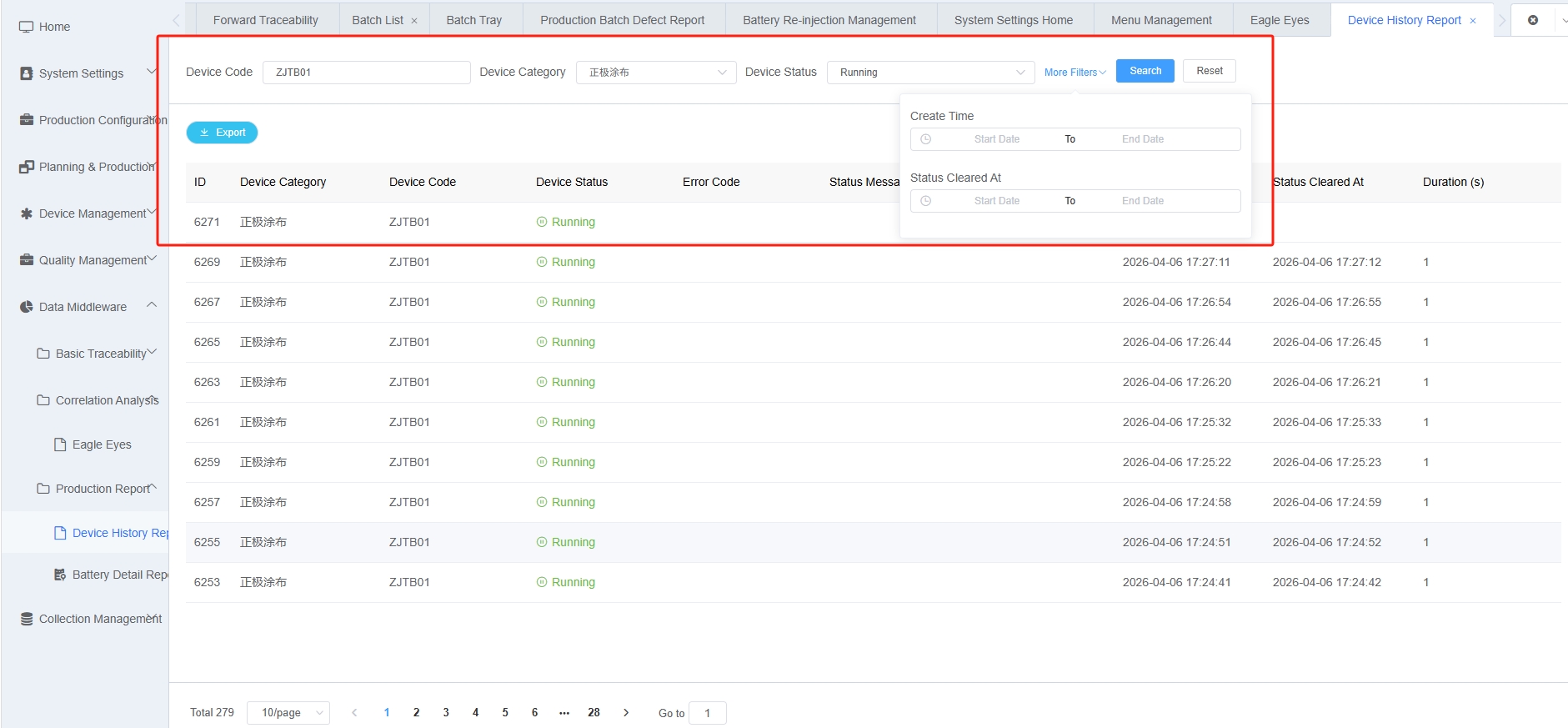1568x728 pixels.
Task: Close the Device History Report tab
Action: tap(1473, 21)
